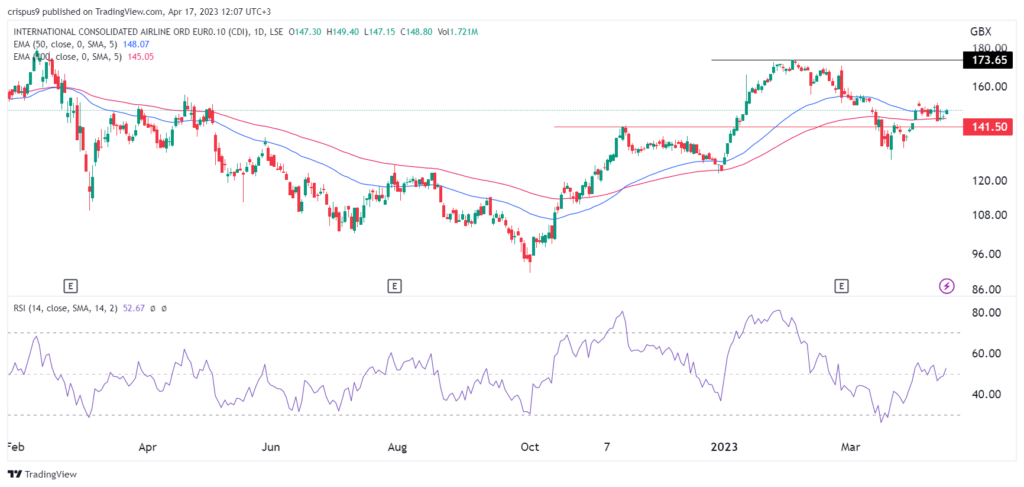
Task: Click the Jun label on time axis
Action: (270, 447)
